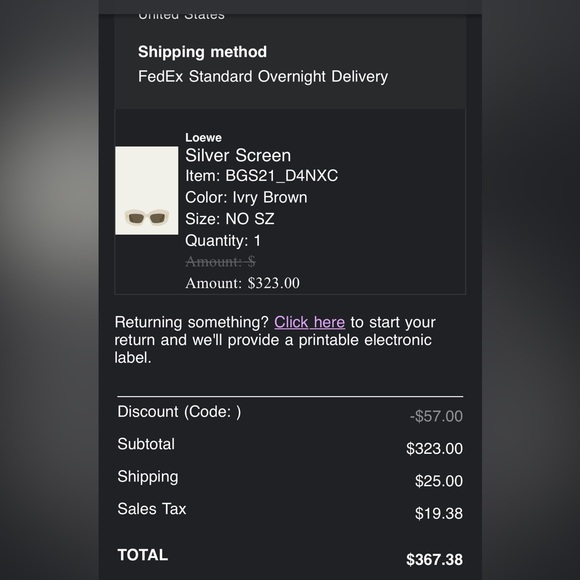Click the 'Silver Screen' product name

pyautogui.click(x=238, y=155)
